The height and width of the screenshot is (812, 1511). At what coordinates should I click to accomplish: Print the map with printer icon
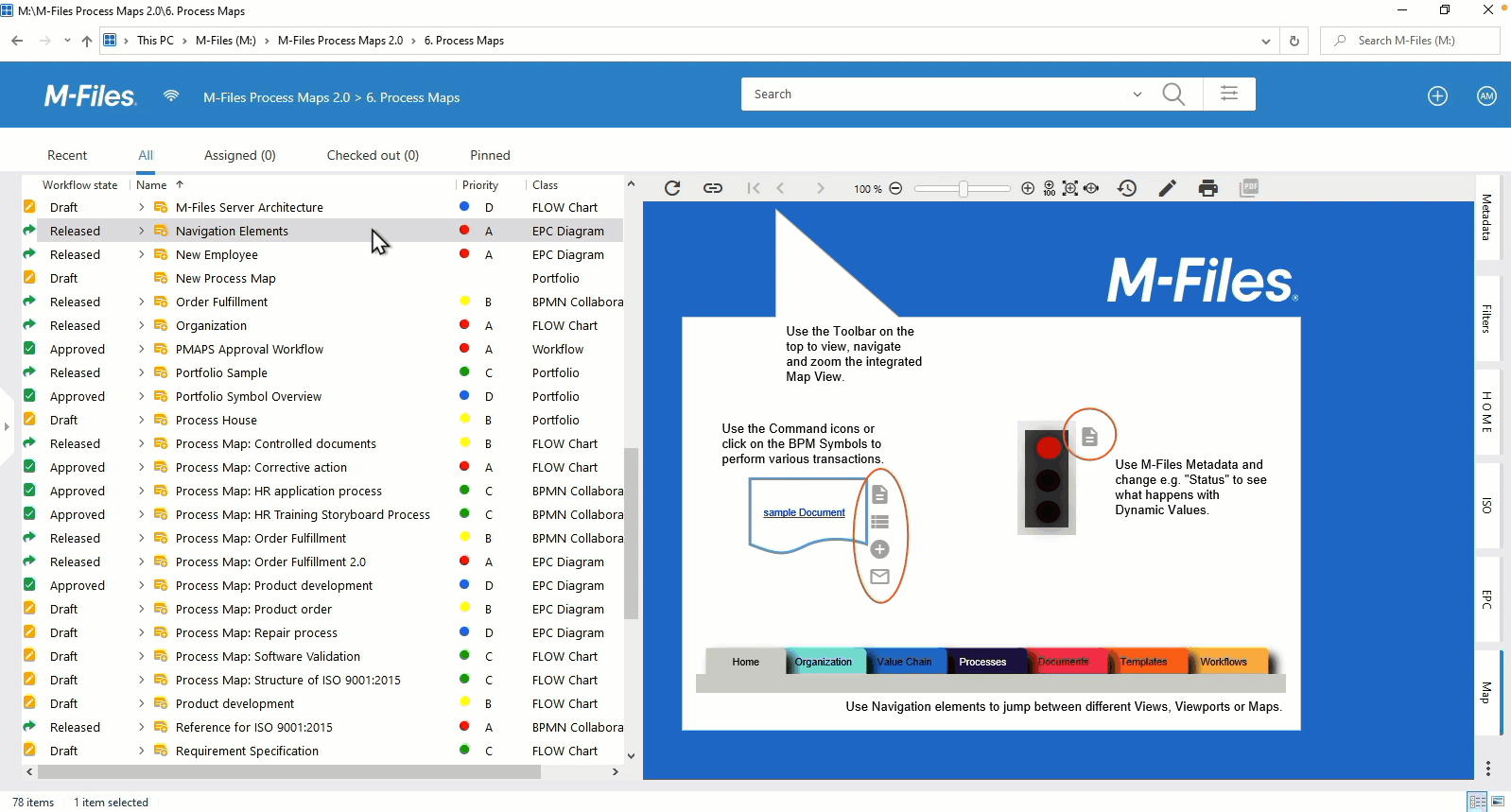coord(1207,188)
